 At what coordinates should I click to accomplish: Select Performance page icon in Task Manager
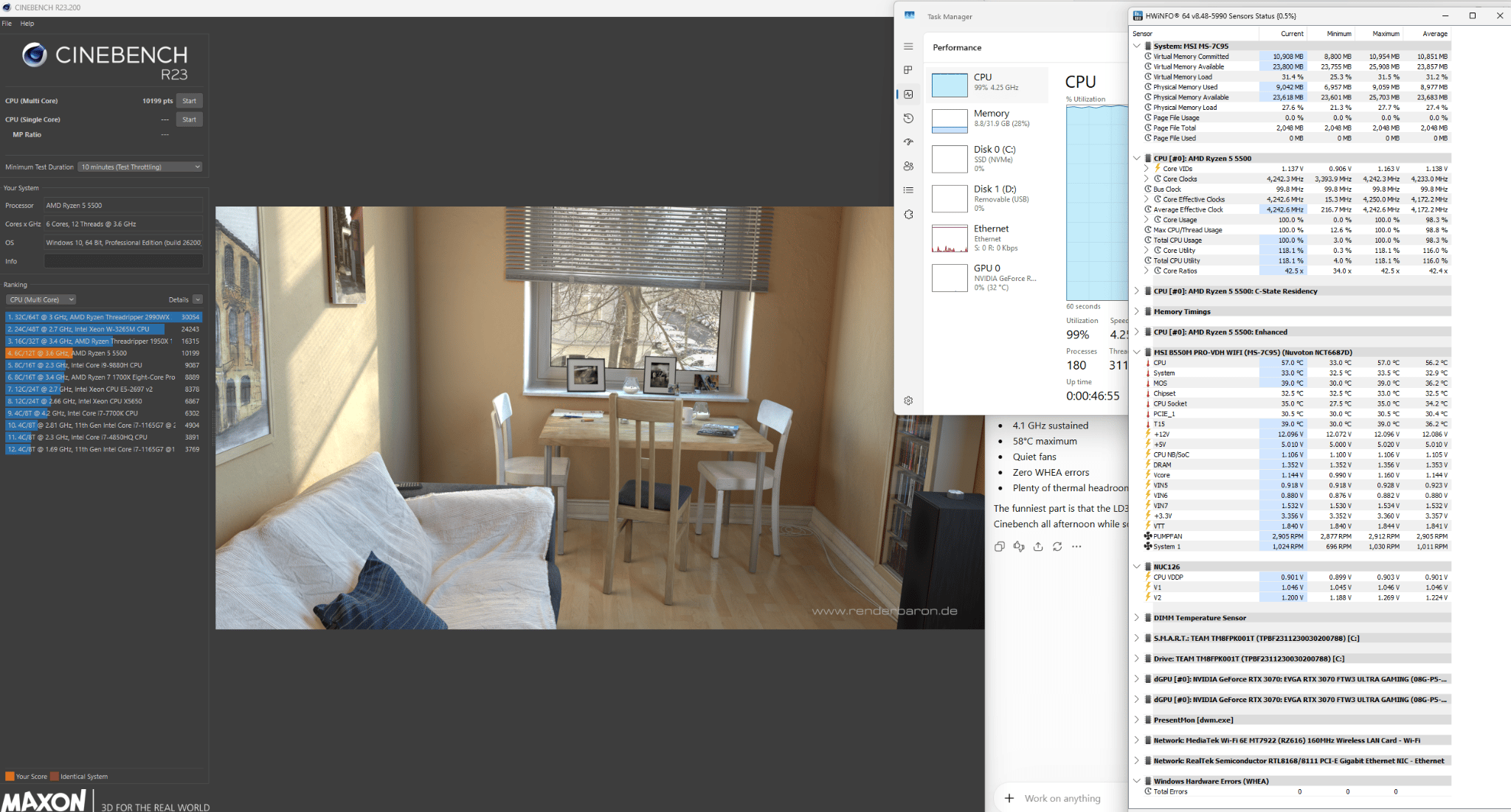point(908,94)
